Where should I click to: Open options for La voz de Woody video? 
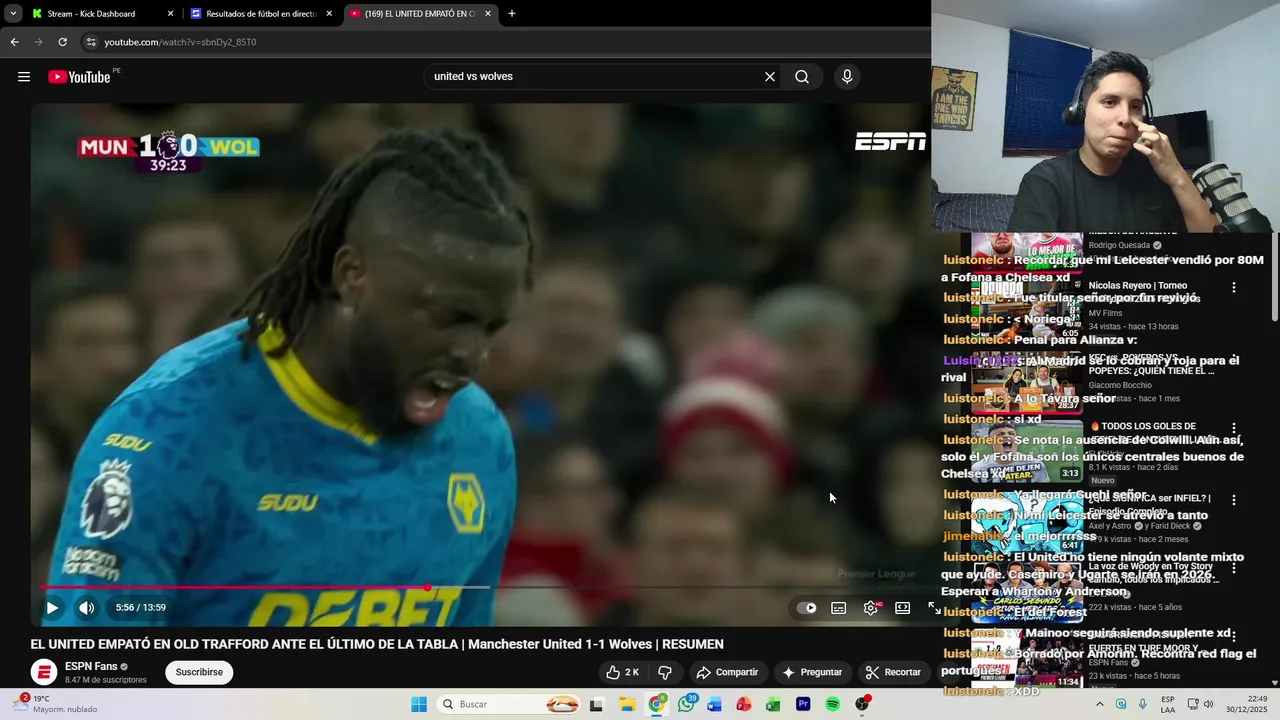click(x=1234, y=568)
